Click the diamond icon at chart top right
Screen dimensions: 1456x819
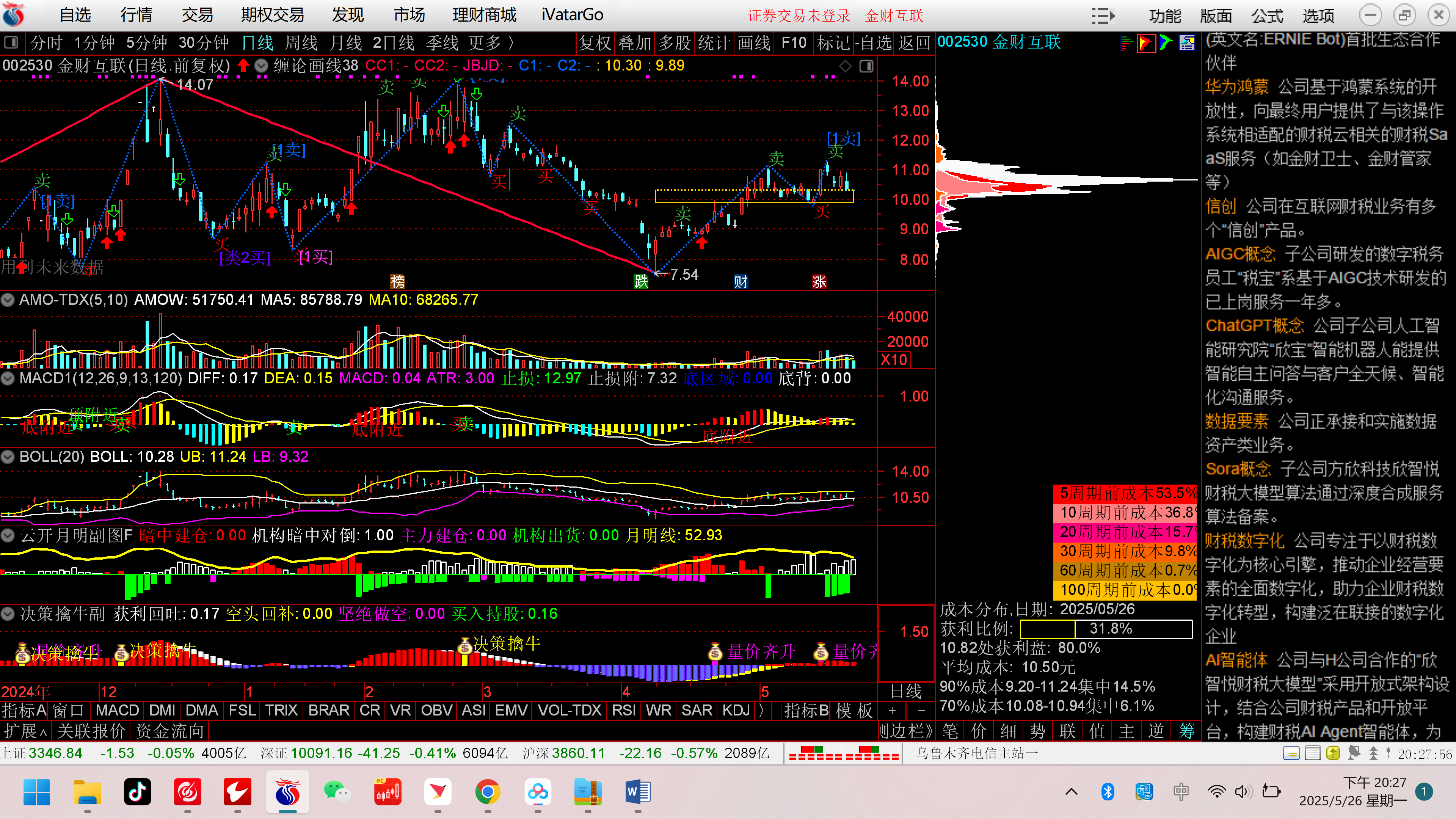(x=845, y=66)
